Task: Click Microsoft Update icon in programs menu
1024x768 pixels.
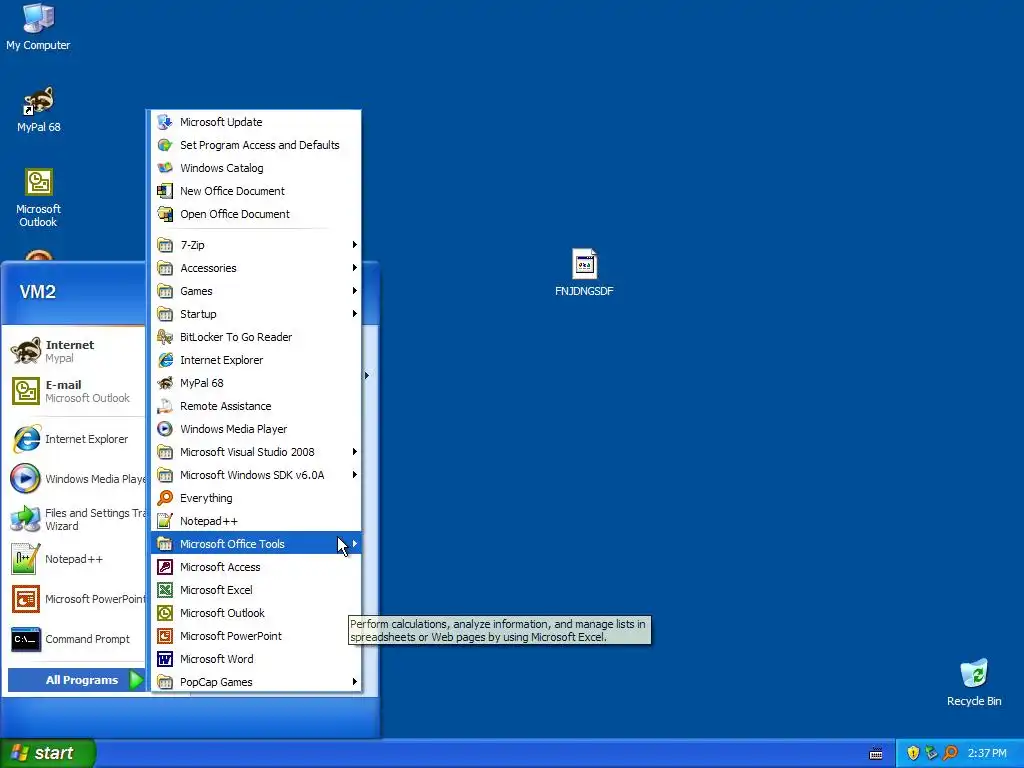Action: click(x=165, y=122)
